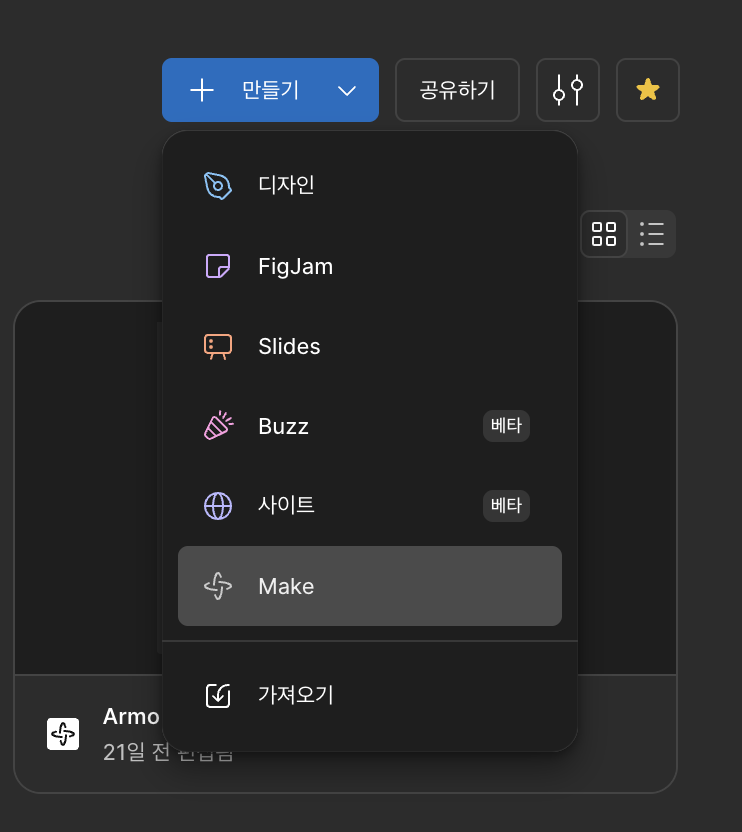Open the filter sliders icon near 공유하기
Image resolution: width=742 pixels, height=832 pixels.
click(x=568, y=90)
